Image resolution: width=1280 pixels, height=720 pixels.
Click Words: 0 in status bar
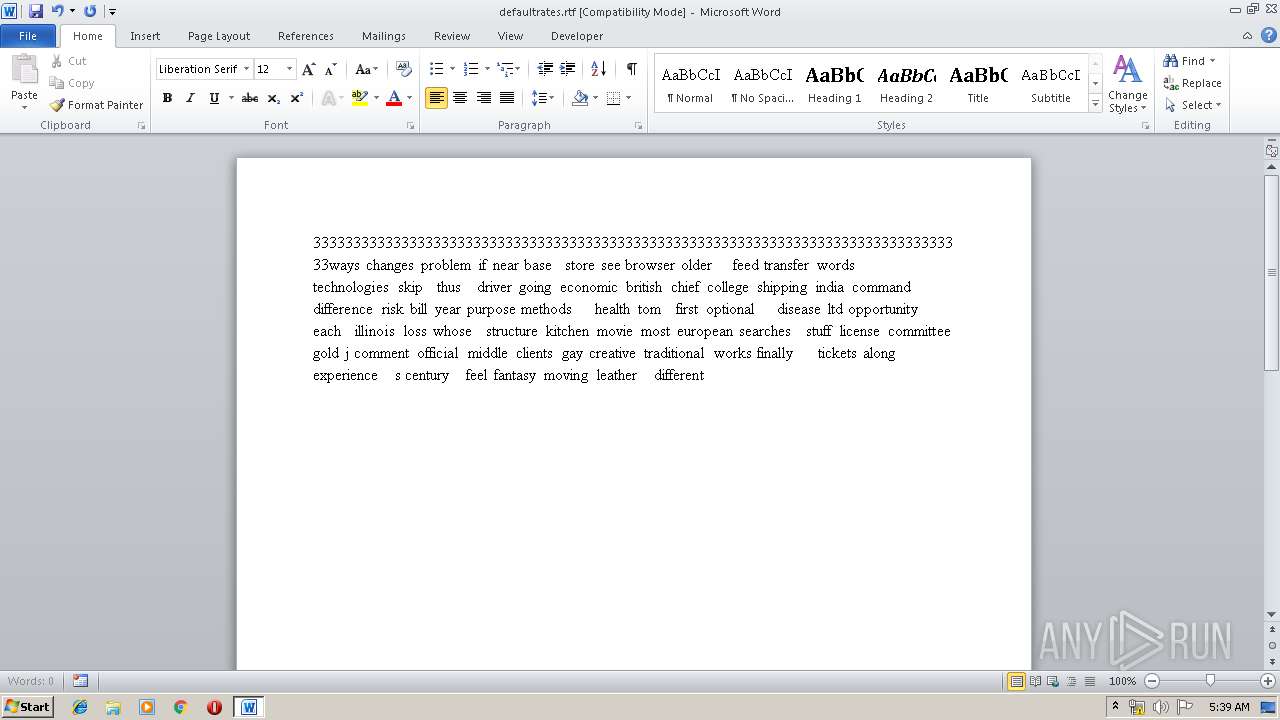(31, 681)
